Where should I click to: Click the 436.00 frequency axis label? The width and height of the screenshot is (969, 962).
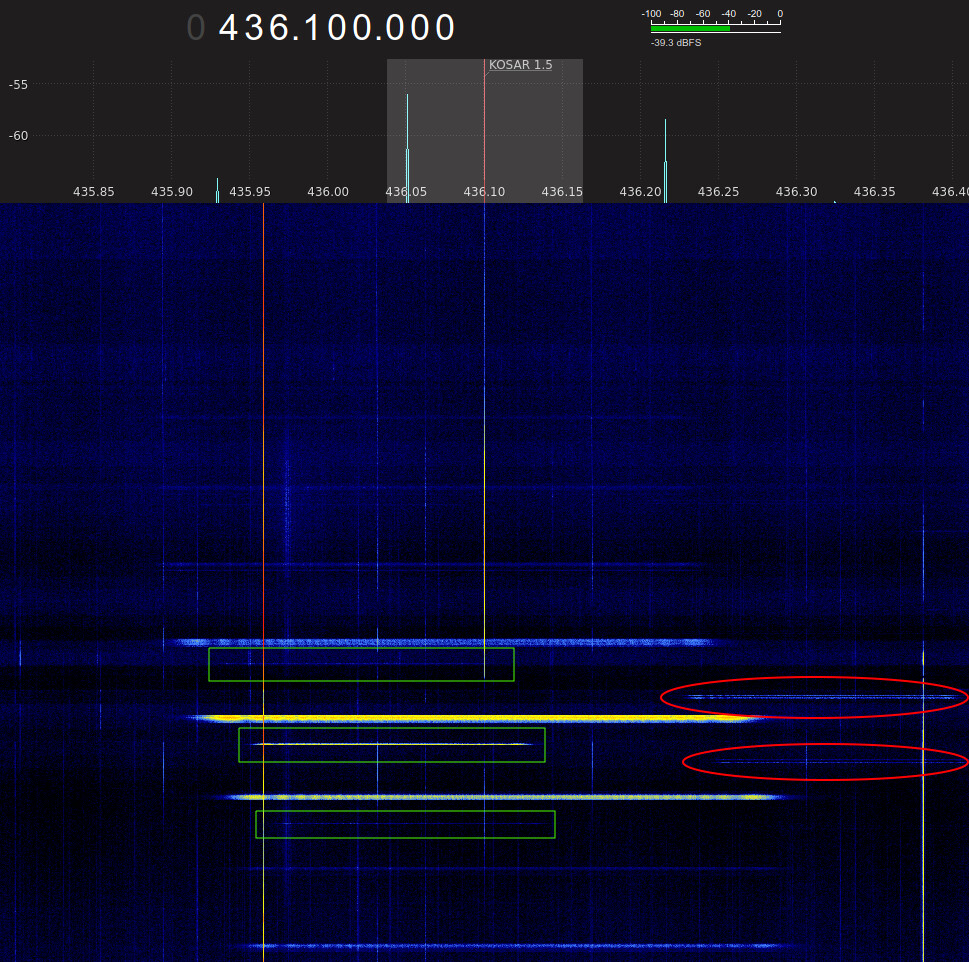coord(328,191)
